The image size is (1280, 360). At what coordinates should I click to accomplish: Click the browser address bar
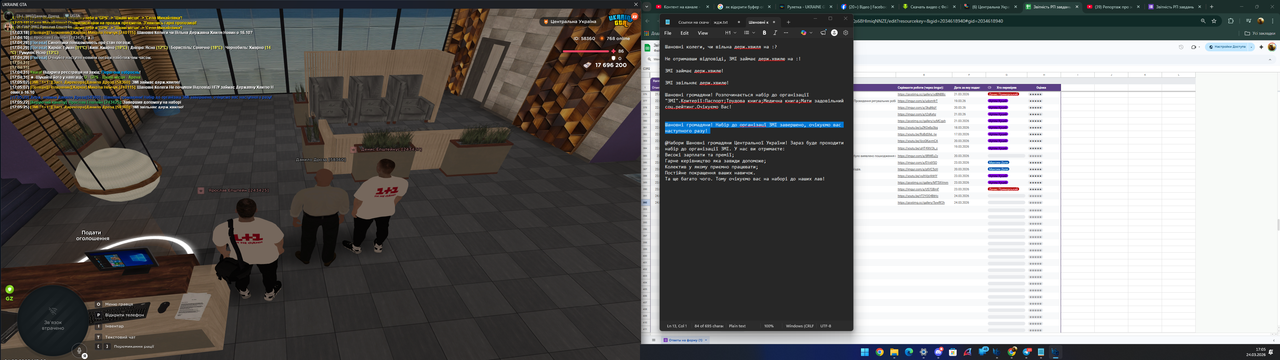click(x=1020, y=21)
